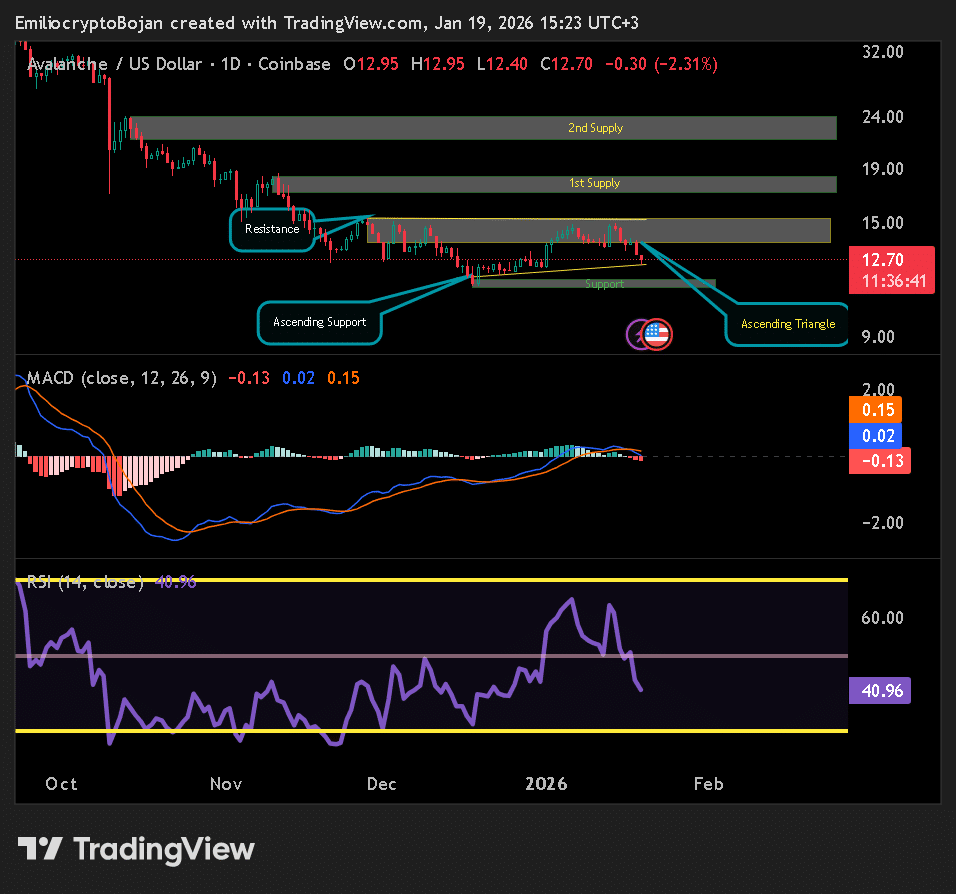Click the 24.00 price scale label
The height and width of the screenshot is (894, 956).
point(883,116)
